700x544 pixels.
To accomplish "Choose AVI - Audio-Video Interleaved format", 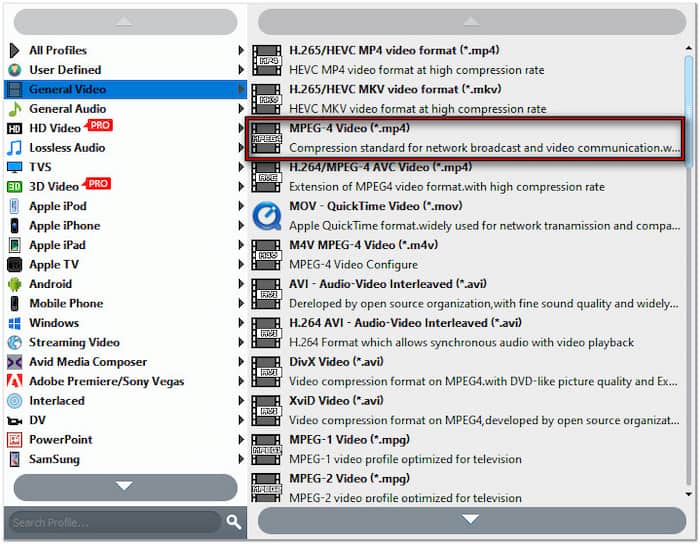I will 466,294.
